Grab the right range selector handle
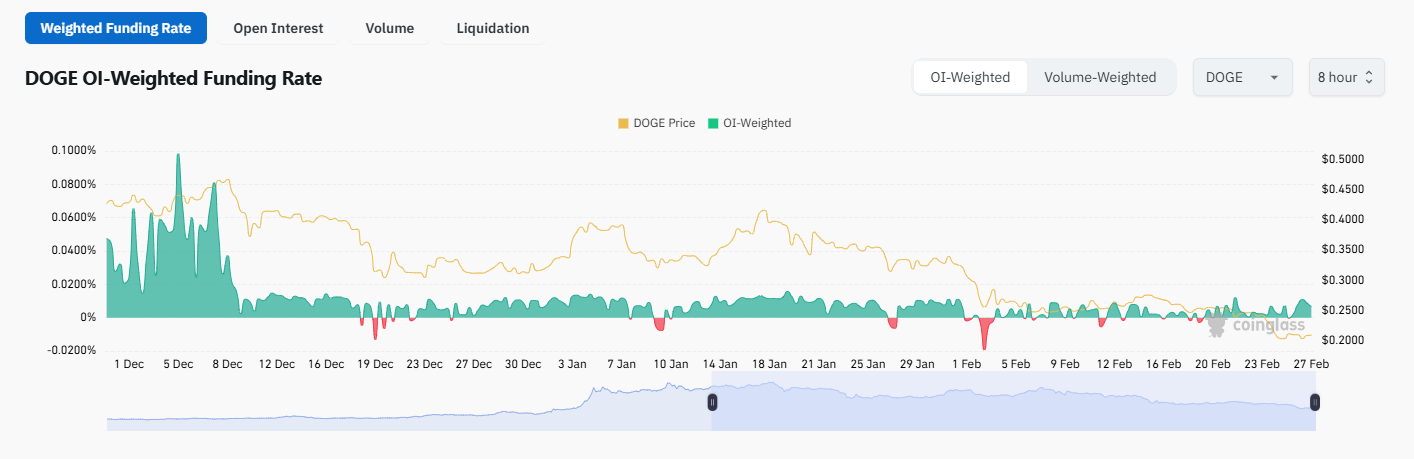1414x459 pixels. point(1315,402)
